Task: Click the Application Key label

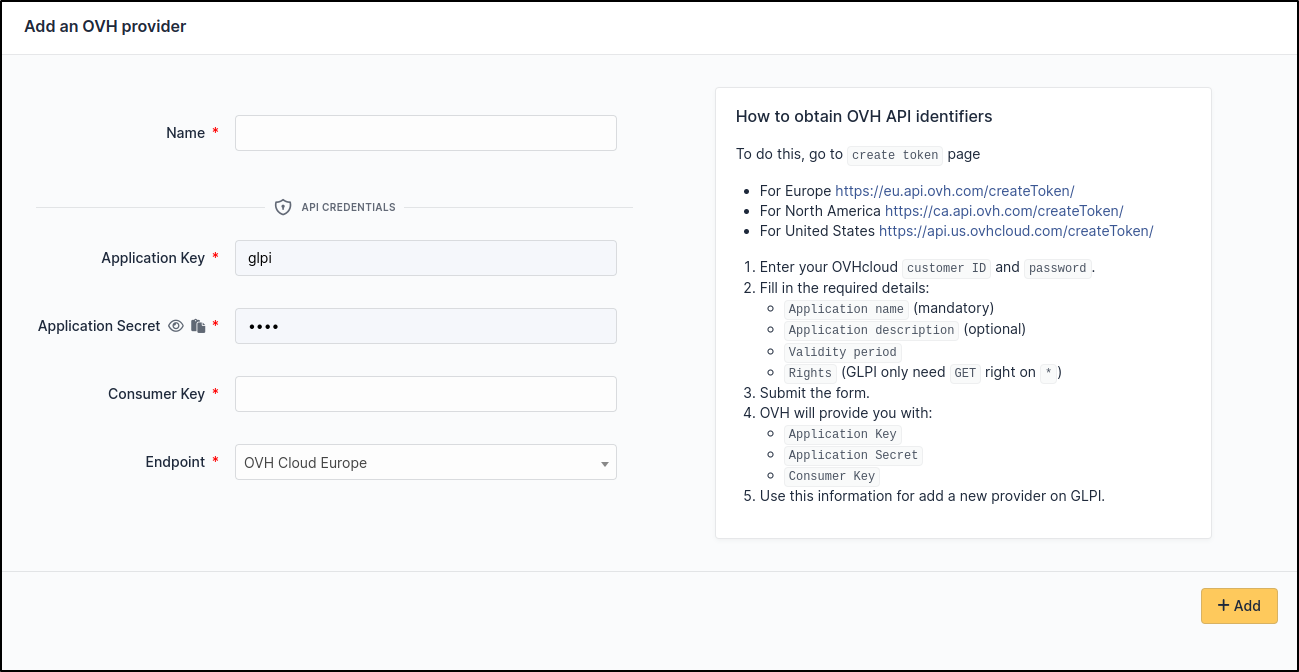Action: 152,258
